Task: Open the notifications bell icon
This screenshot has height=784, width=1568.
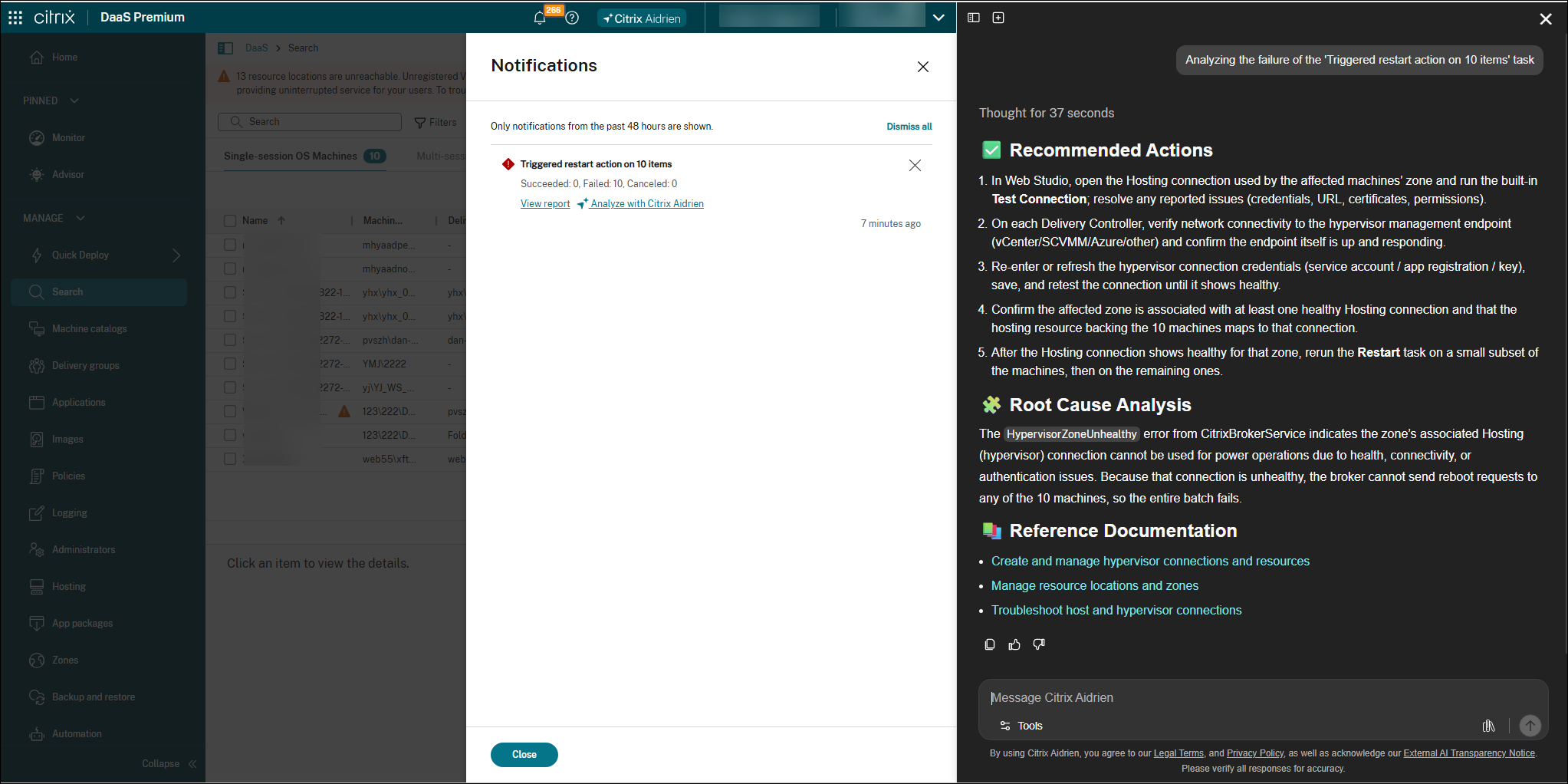Action: coord(540,18)
